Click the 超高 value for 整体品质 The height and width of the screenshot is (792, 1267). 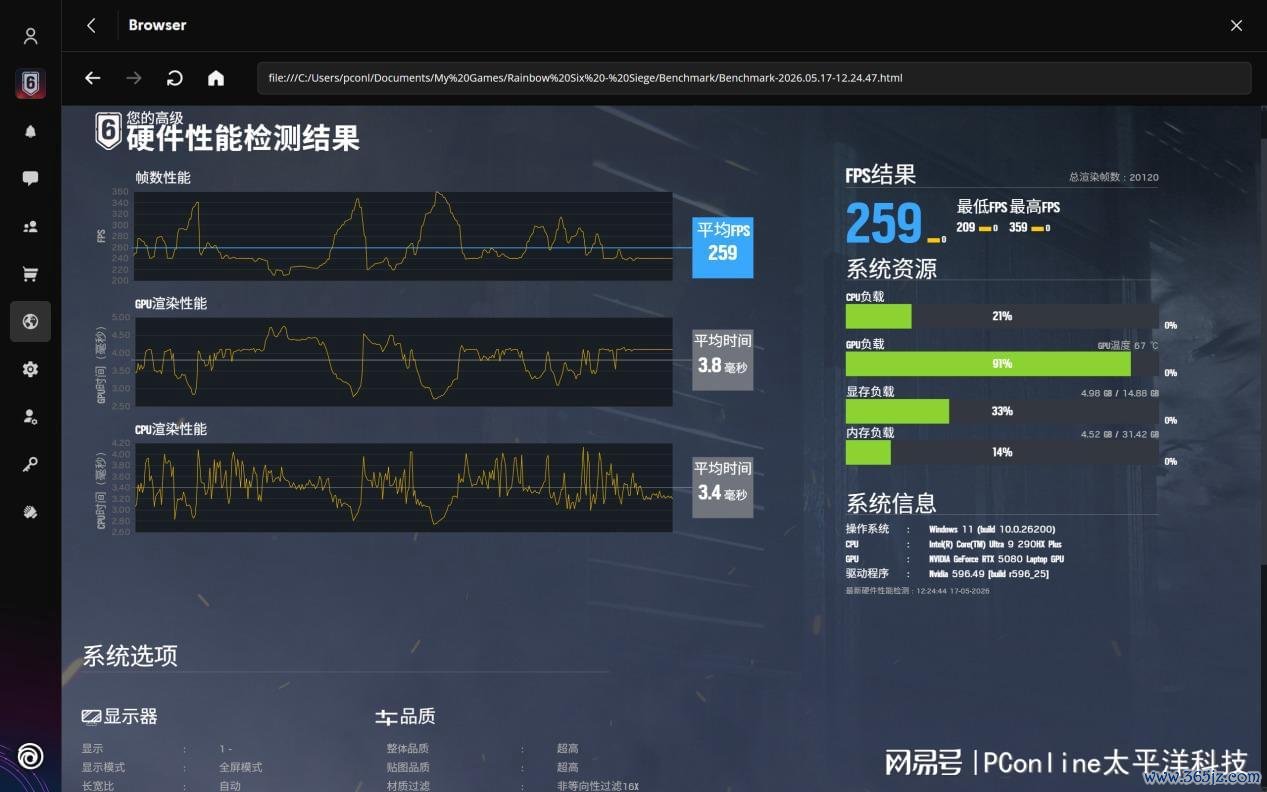click(567, 748)
